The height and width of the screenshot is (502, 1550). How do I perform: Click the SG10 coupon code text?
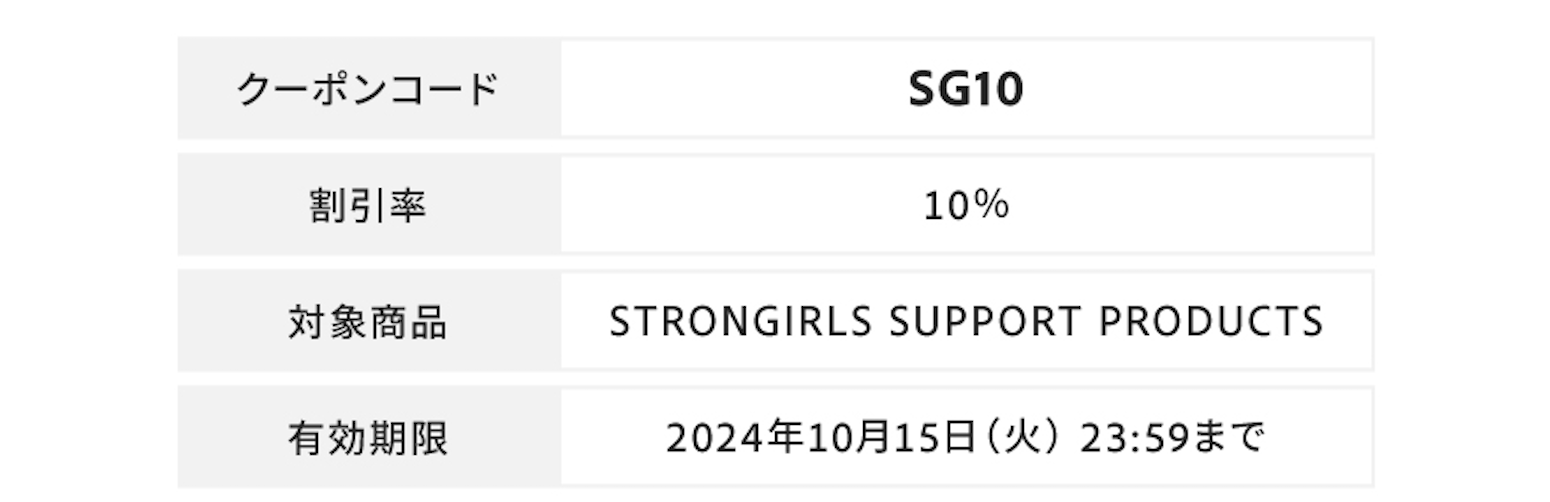965,90
